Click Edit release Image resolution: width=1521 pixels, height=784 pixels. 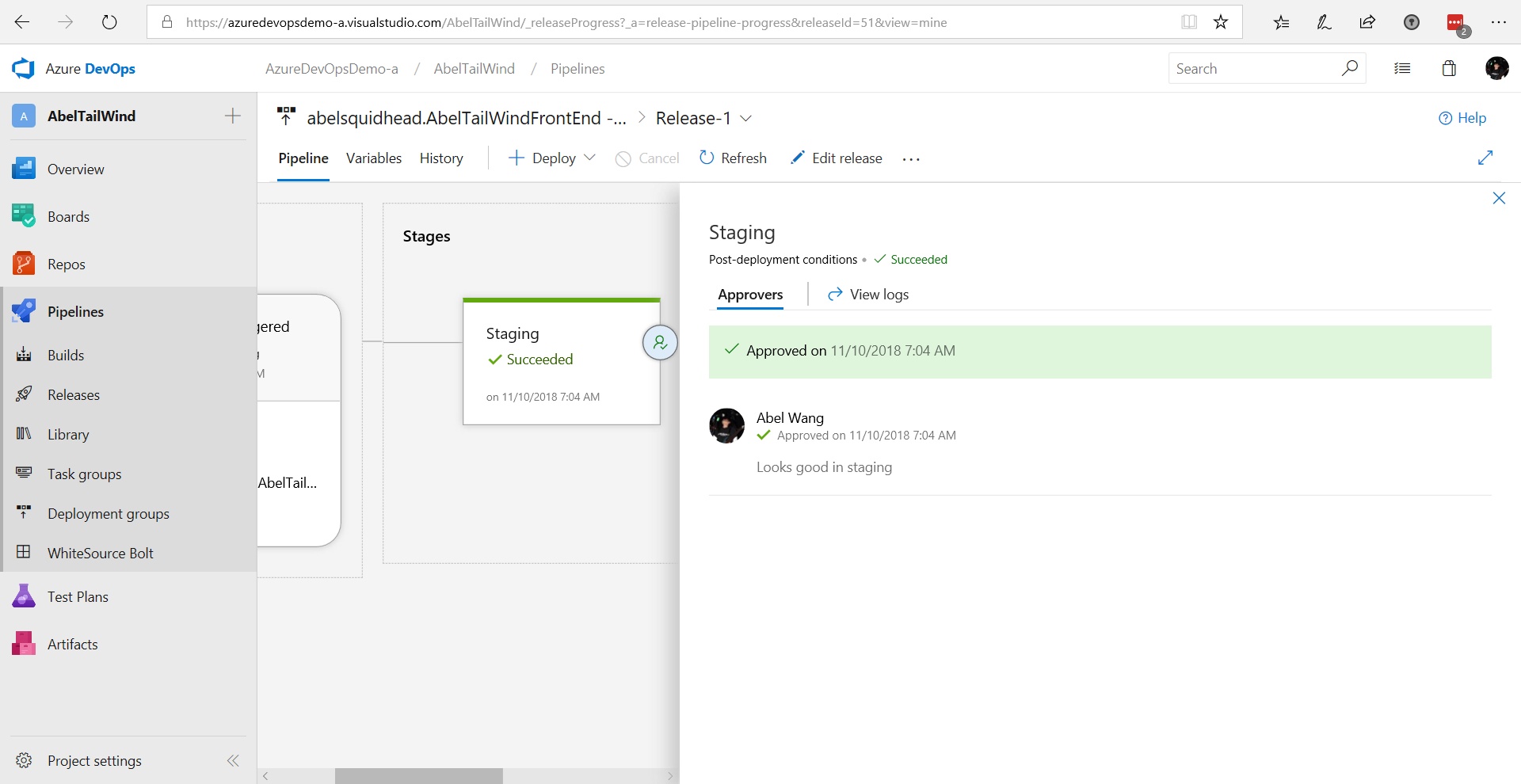coord(836,158)
